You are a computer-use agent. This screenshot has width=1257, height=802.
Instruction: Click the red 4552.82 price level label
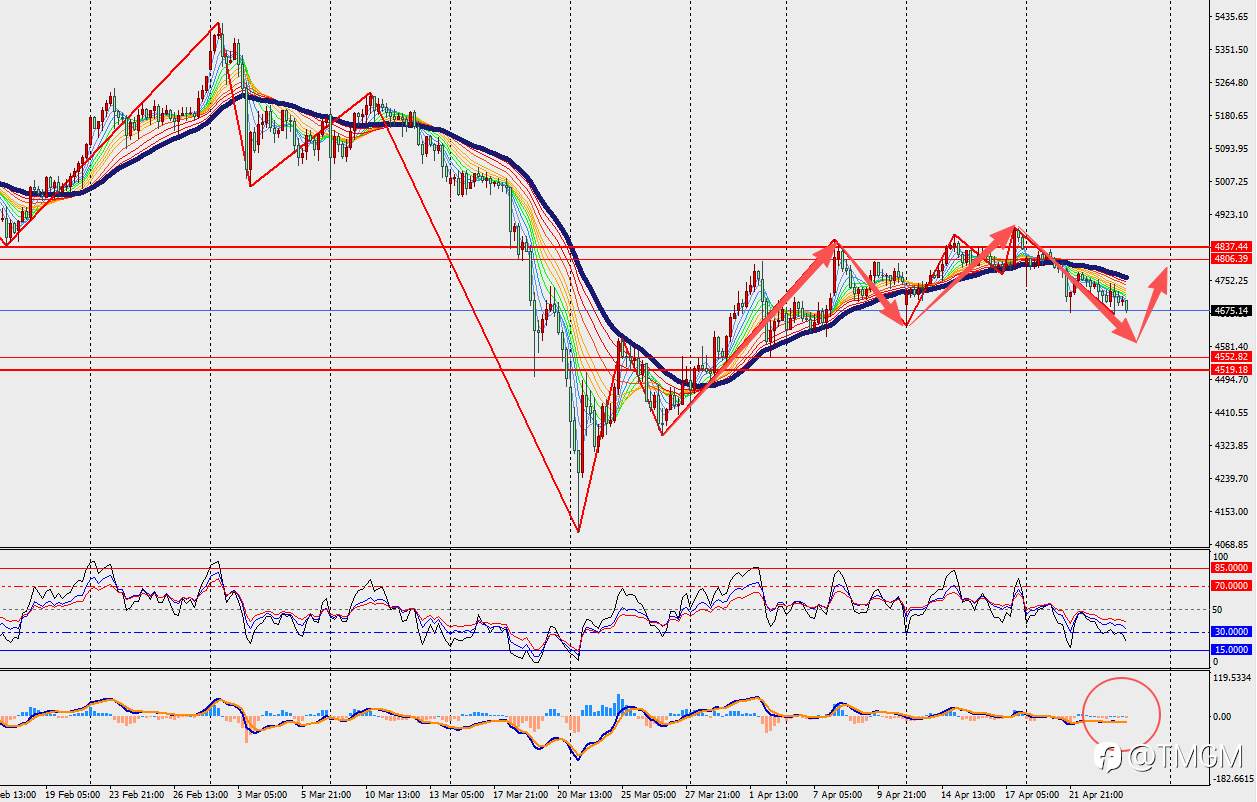(x=1231, y=357)
